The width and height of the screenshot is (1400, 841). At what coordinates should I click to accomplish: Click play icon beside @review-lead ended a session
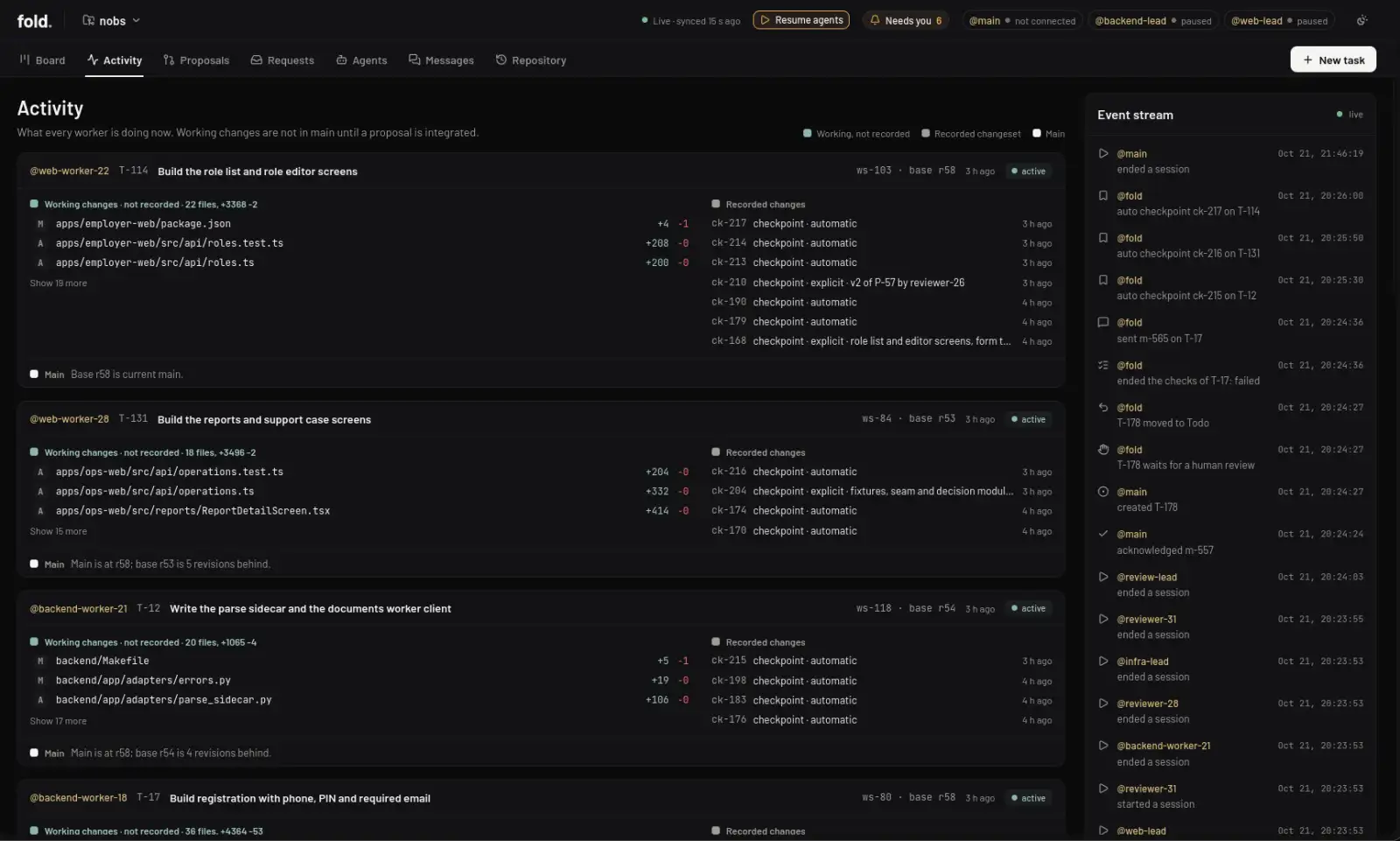tap(1103, 578)
